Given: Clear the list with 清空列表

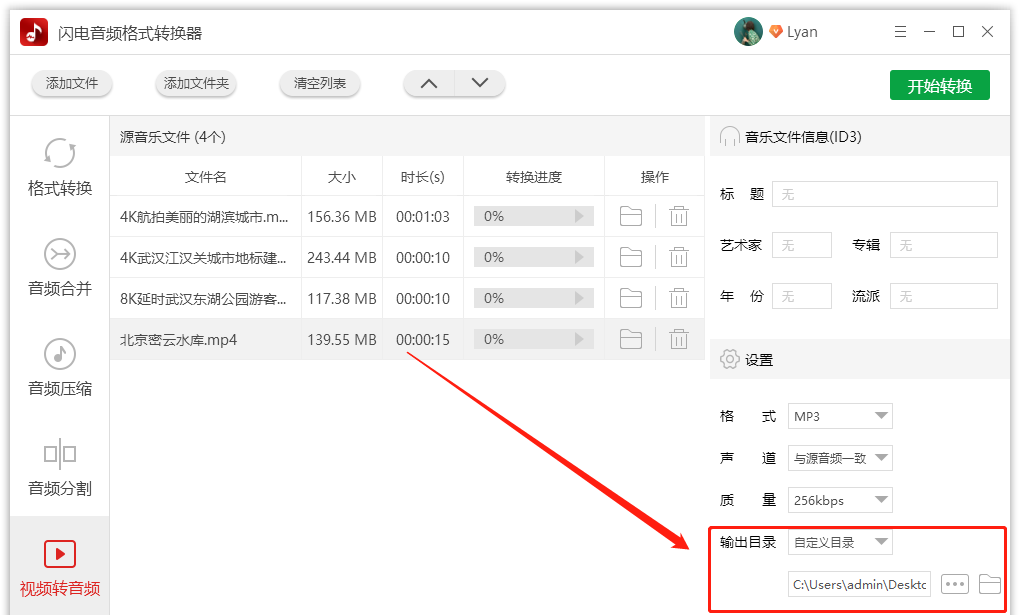Looking at the screenshot, I should pyautogui.click(x=319, y=83).
